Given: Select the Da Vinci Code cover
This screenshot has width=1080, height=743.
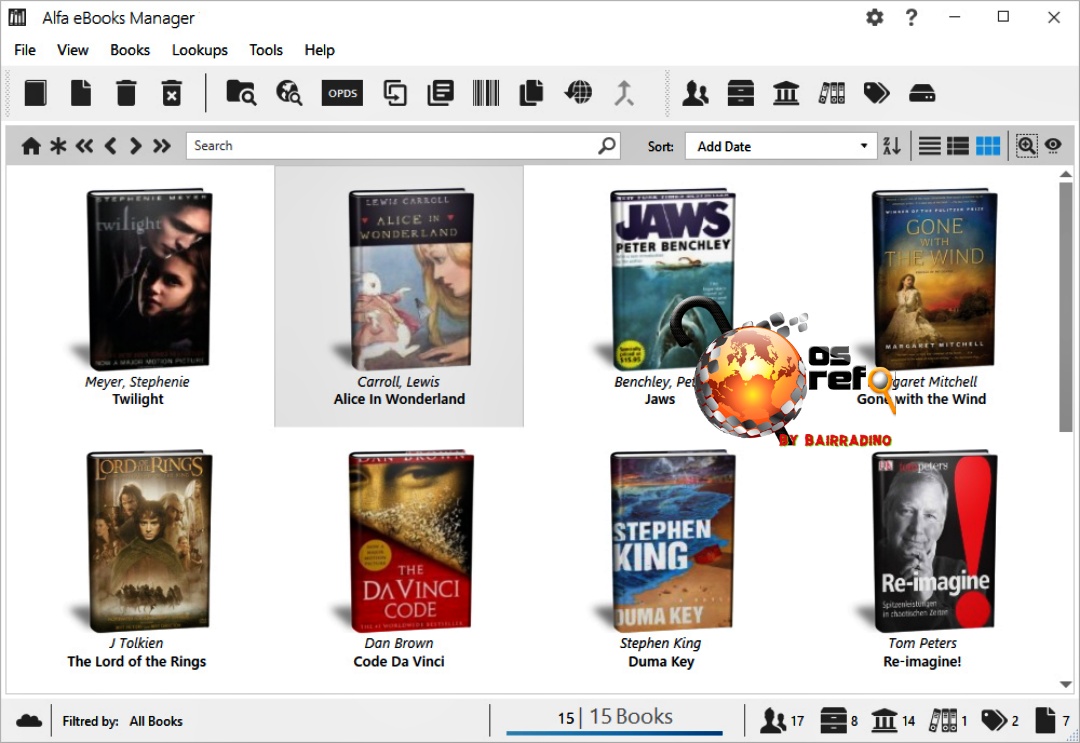Looking at the screenshot, I should tap(411, 541).
